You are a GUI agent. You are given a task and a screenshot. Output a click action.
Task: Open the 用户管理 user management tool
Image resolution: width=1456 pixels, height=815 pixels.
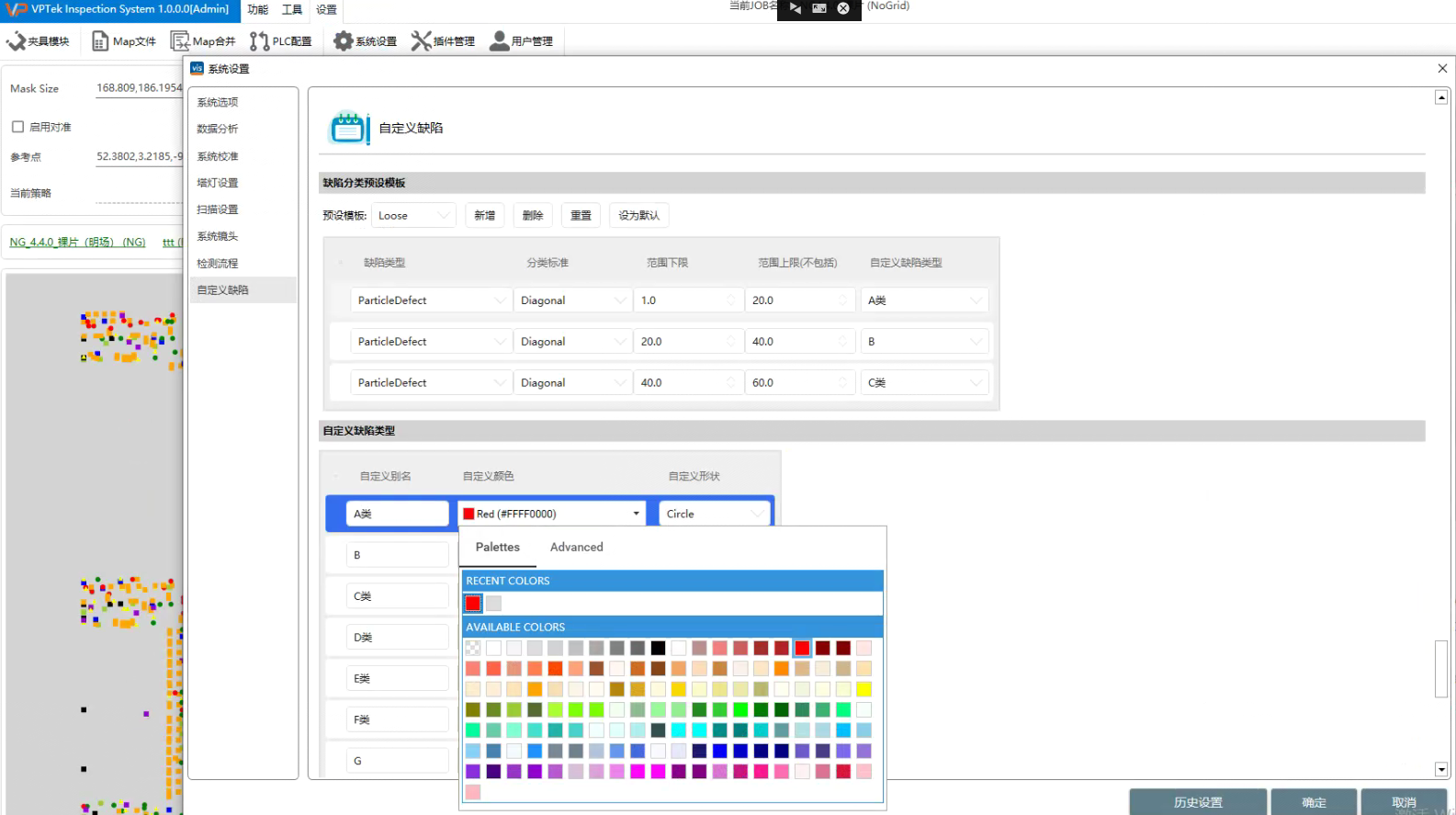pyautogui.click(x=521, y=41)
